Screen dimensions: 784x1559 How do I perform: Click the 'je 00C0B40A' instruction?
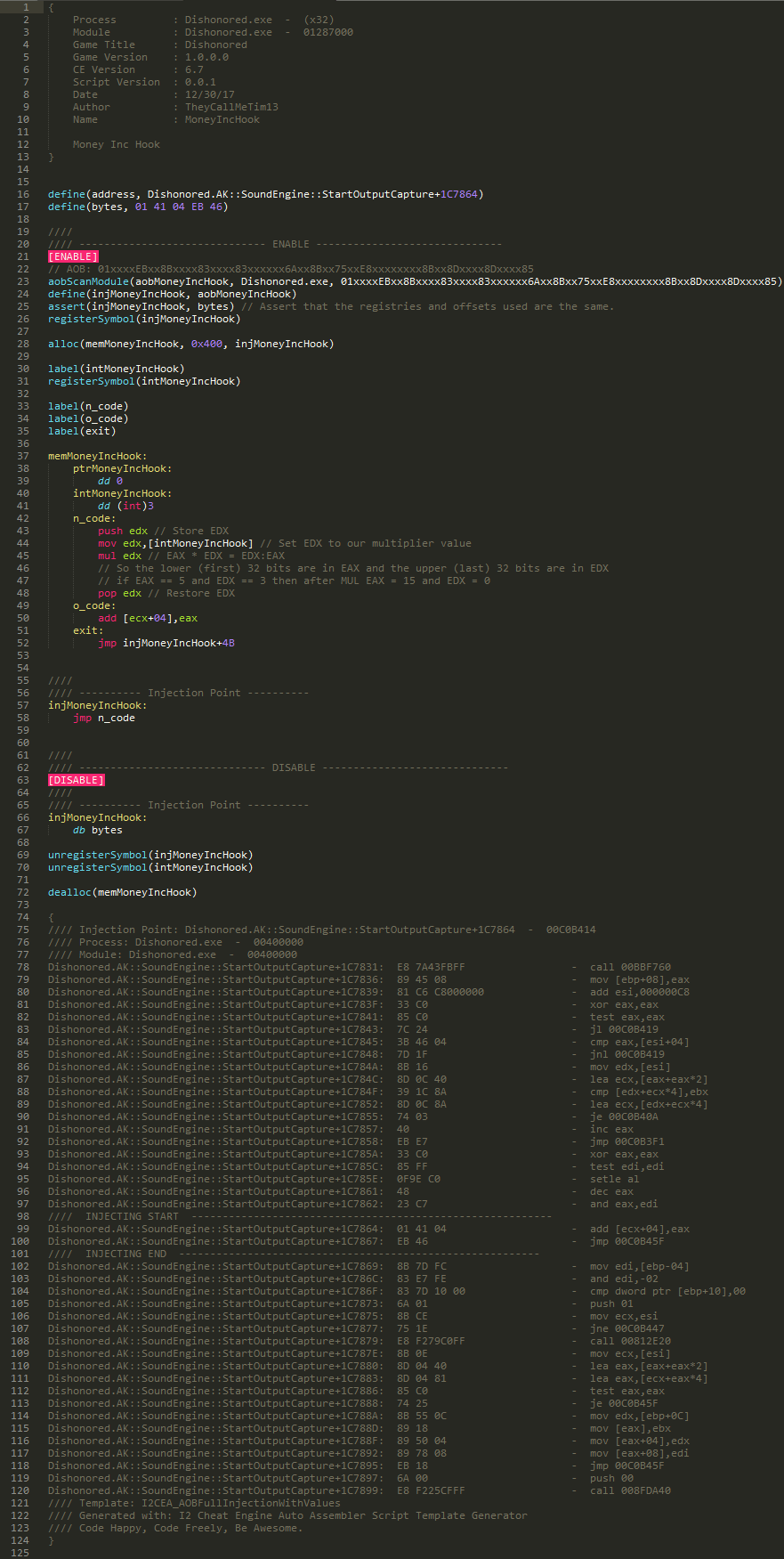click(624, 1116)
